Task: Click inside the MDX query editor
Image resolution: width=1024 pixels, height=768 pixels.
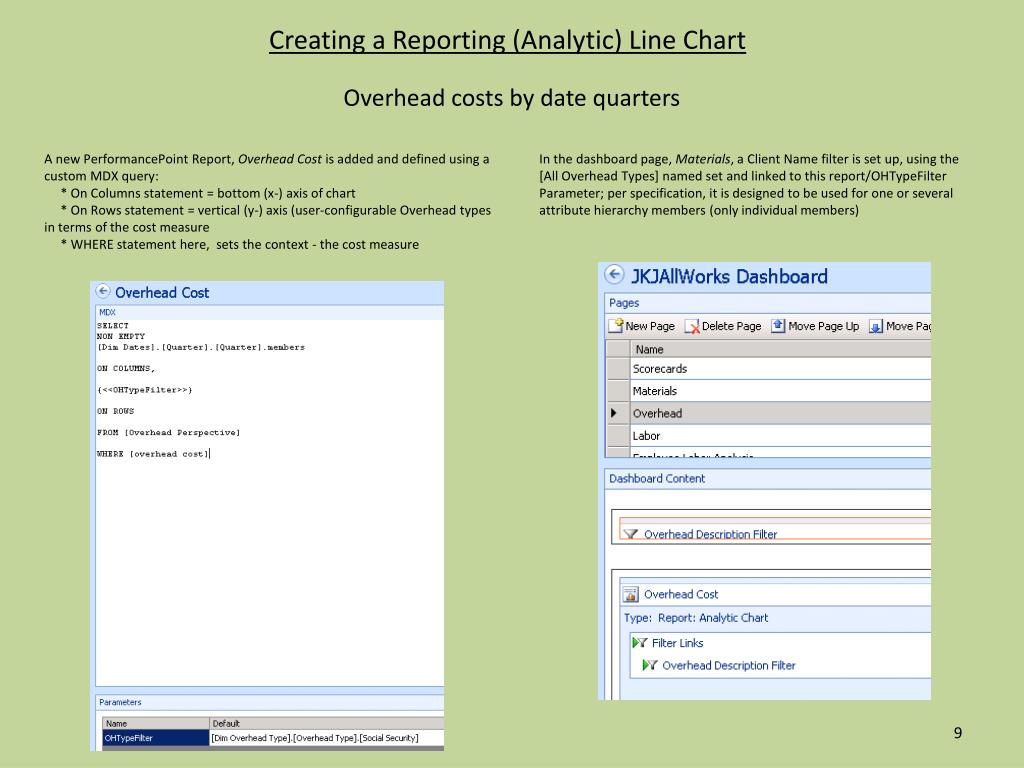Action: click(x=270, y=503)
